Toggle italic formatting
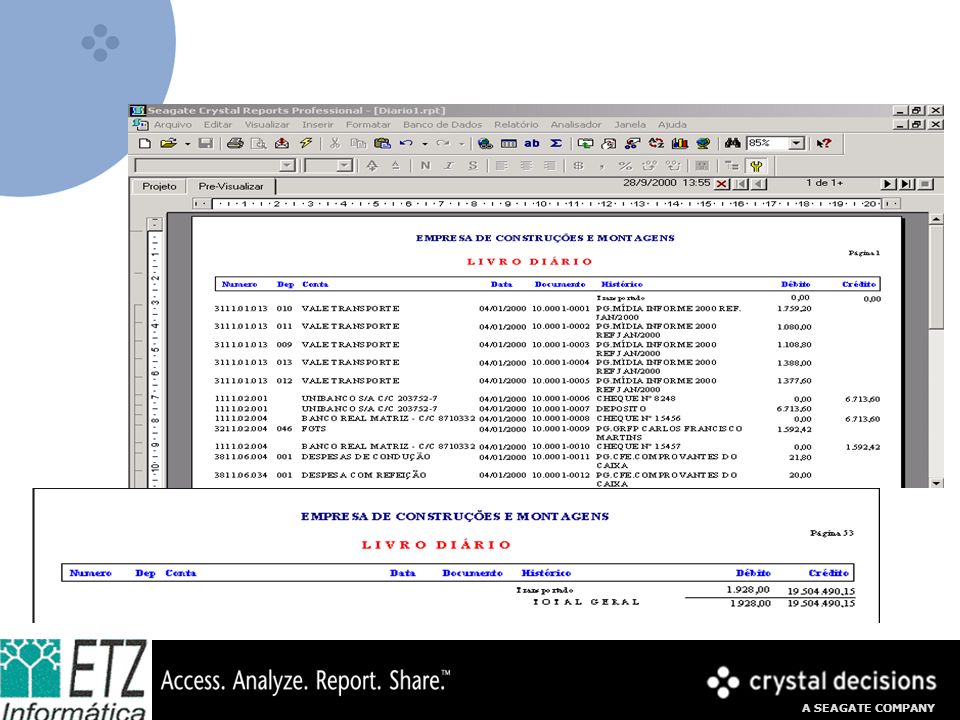960x720 pixels. pyautogui.click(x=449, y=166)
